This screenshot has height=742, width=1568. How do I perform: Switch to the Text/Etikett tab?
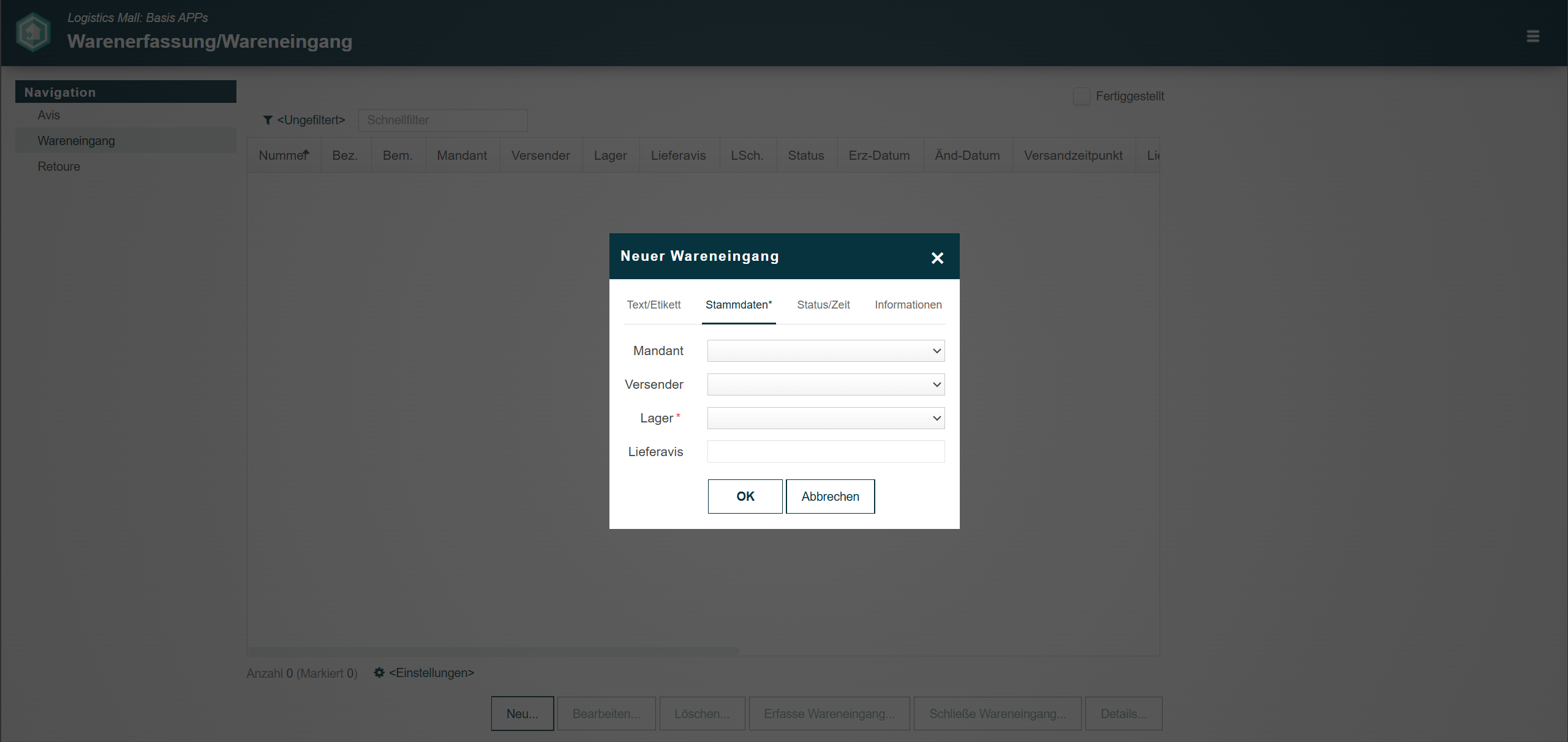click(x=654, y=305)
